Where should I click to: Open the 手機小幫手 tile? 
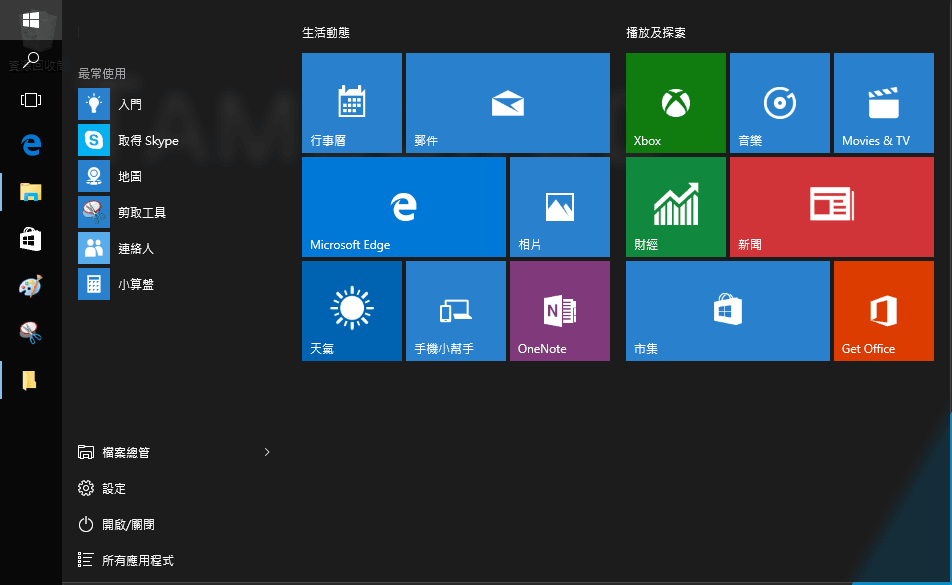coord(455,311)
